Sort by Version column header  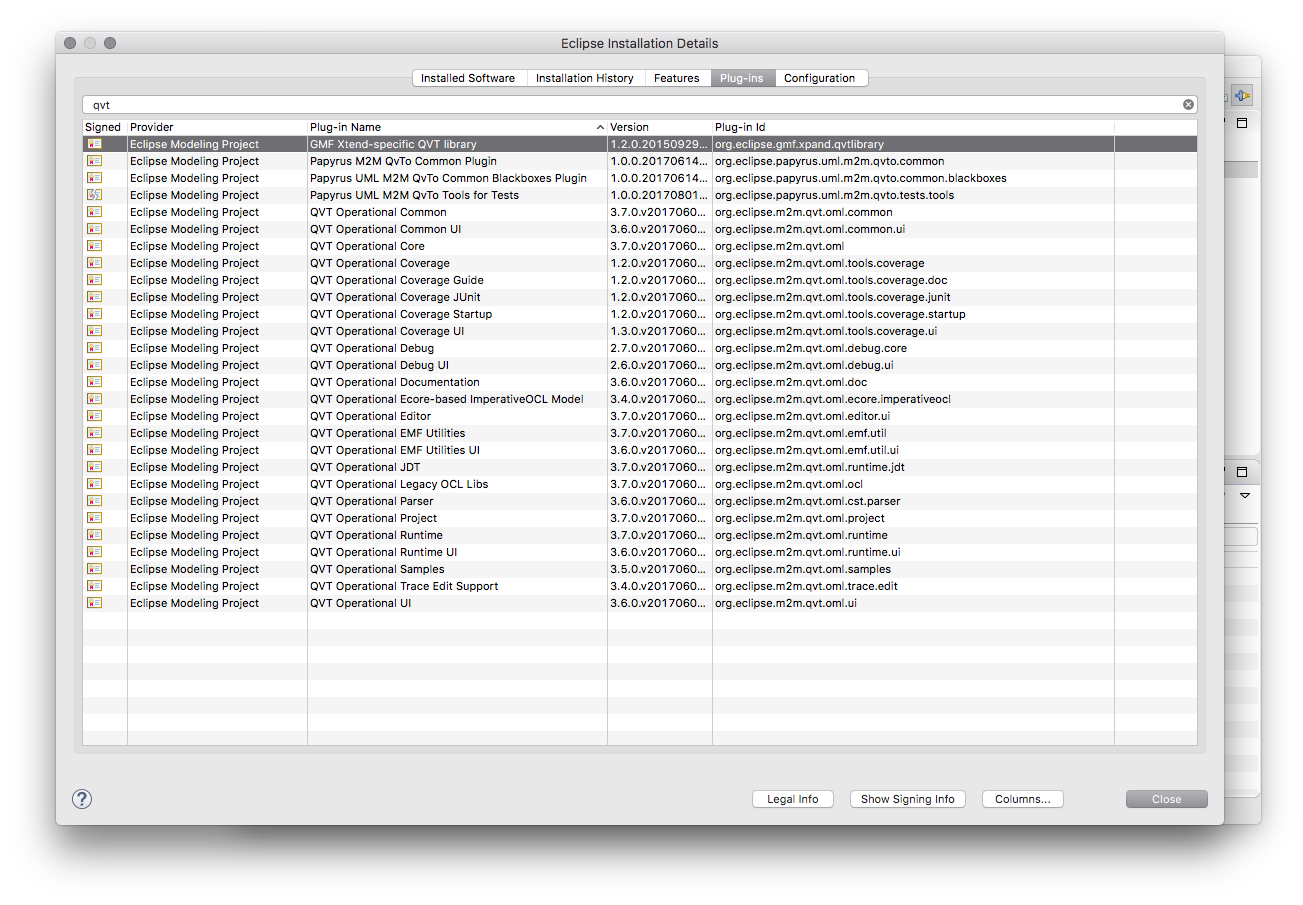click(x=660, y=127)
